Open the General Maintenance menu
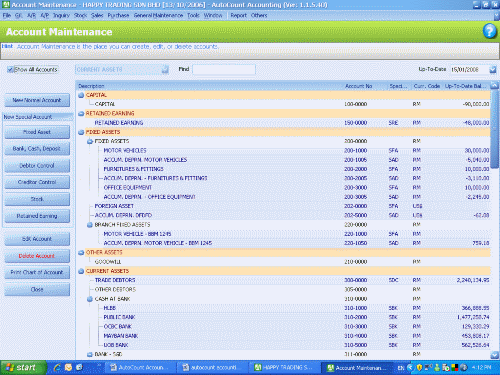The height and width of the screenshot is (375, 500). click(158, 15)
